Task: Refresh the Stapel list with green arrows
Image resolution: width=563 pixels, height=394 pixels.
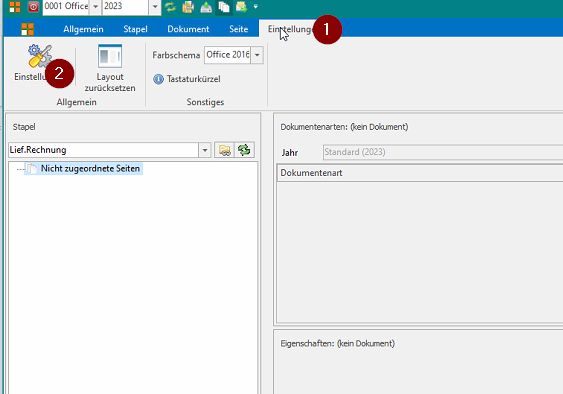Action: 244,150
